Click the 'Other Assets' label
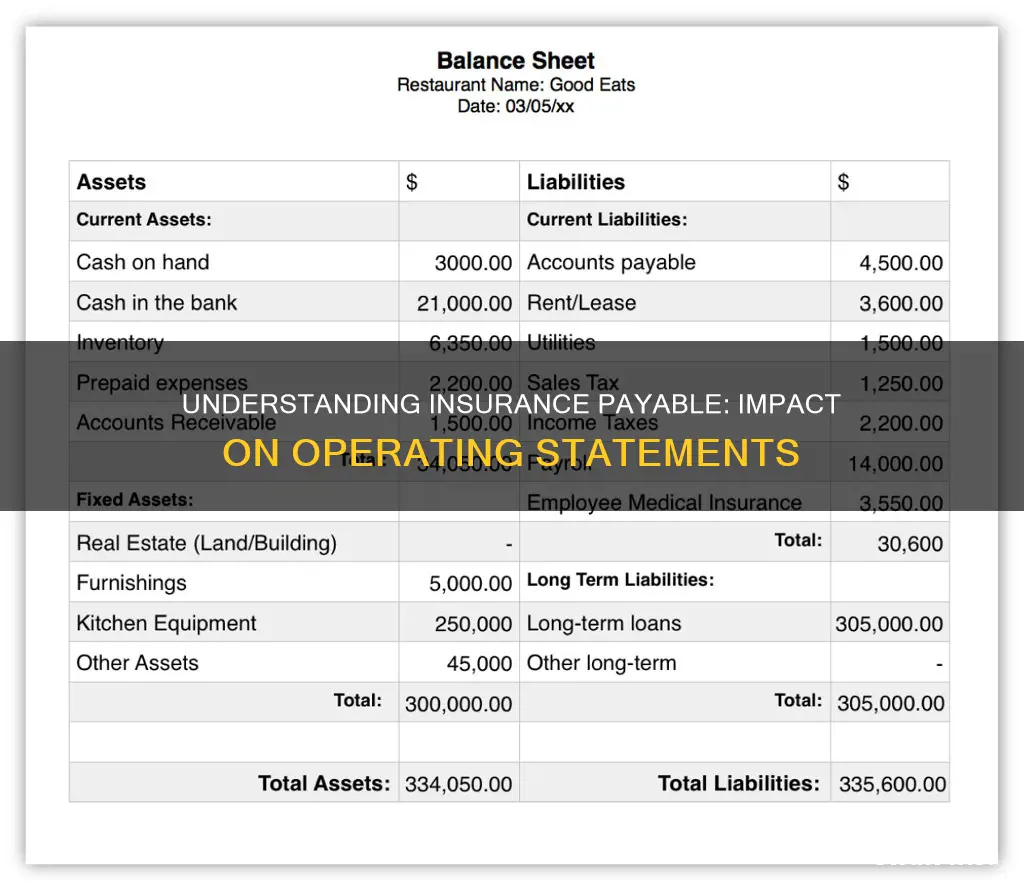The height and width of the screenshot is (889, 1024). tap(137, 663)
